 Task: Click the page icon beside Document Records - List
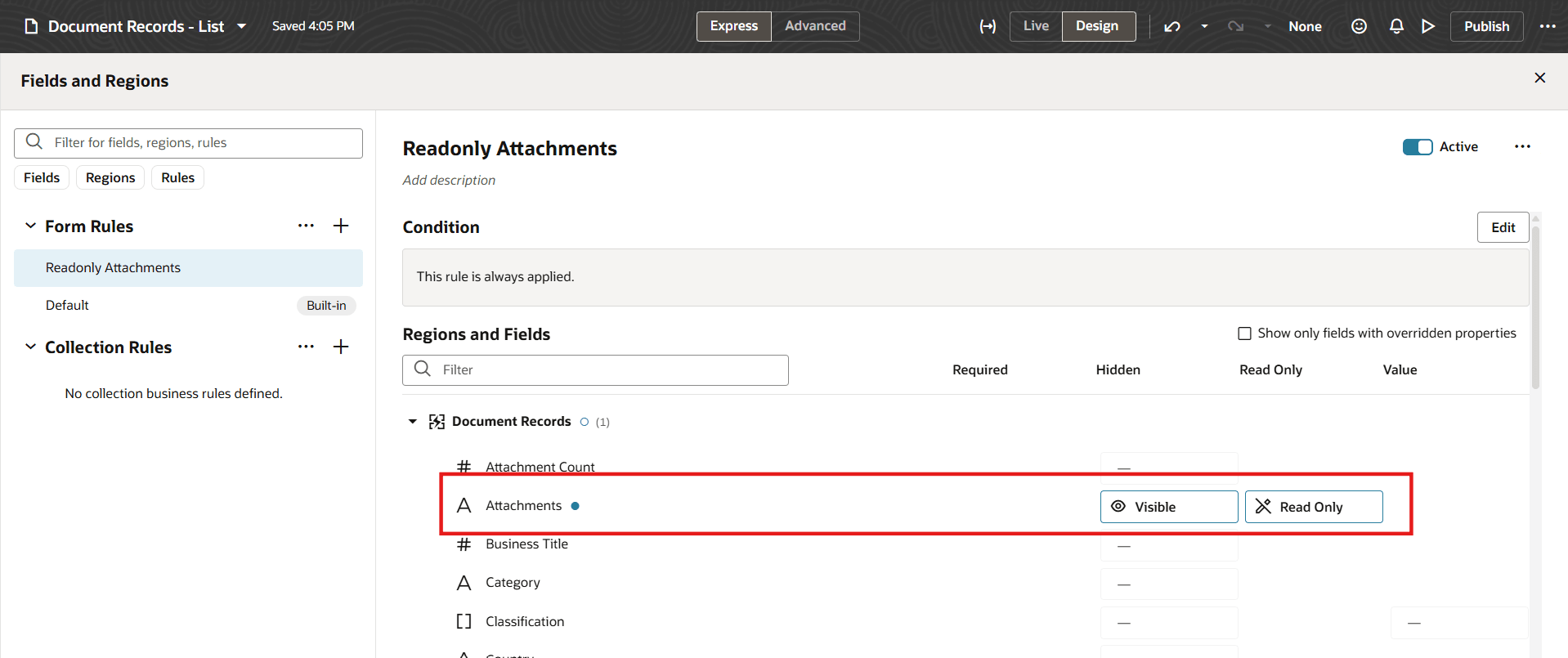pyautogui.click(x=32, y=26)
